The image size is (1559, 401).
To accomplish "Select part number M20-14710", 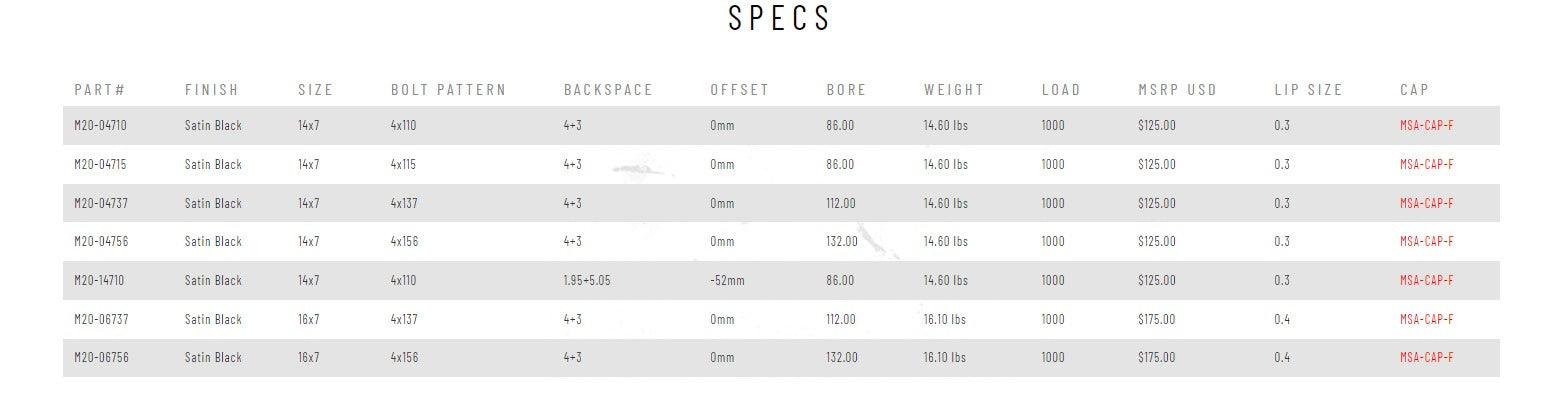I will tap(99, 281).
